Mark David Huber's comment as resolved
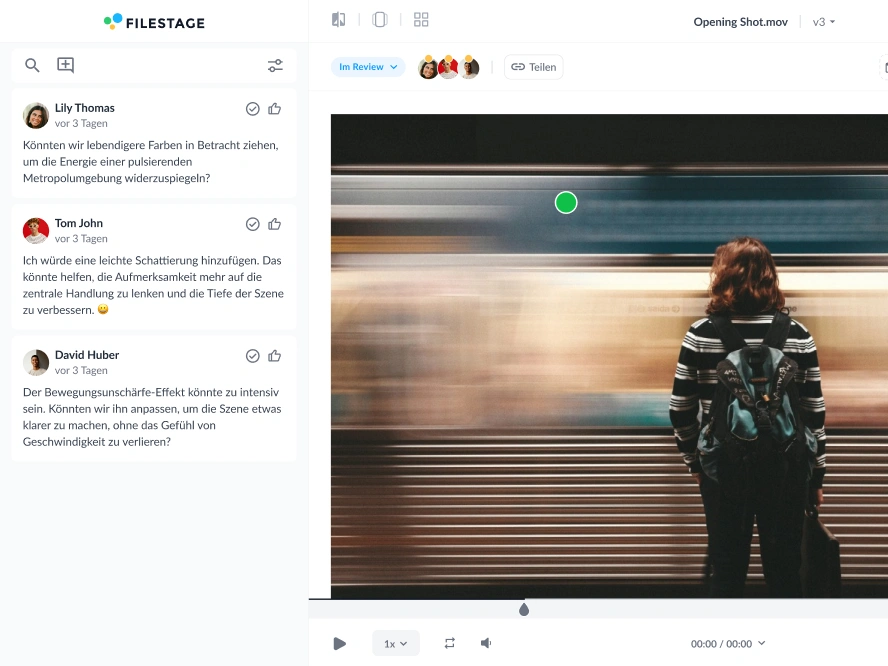888x666 pixels. 253,356
